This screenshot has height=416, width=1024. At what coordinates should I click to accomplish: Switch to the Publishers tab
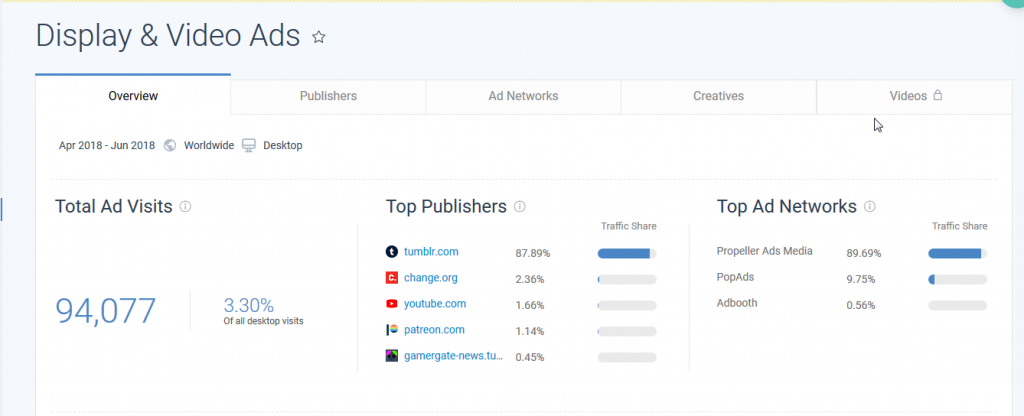pos(328,96)
